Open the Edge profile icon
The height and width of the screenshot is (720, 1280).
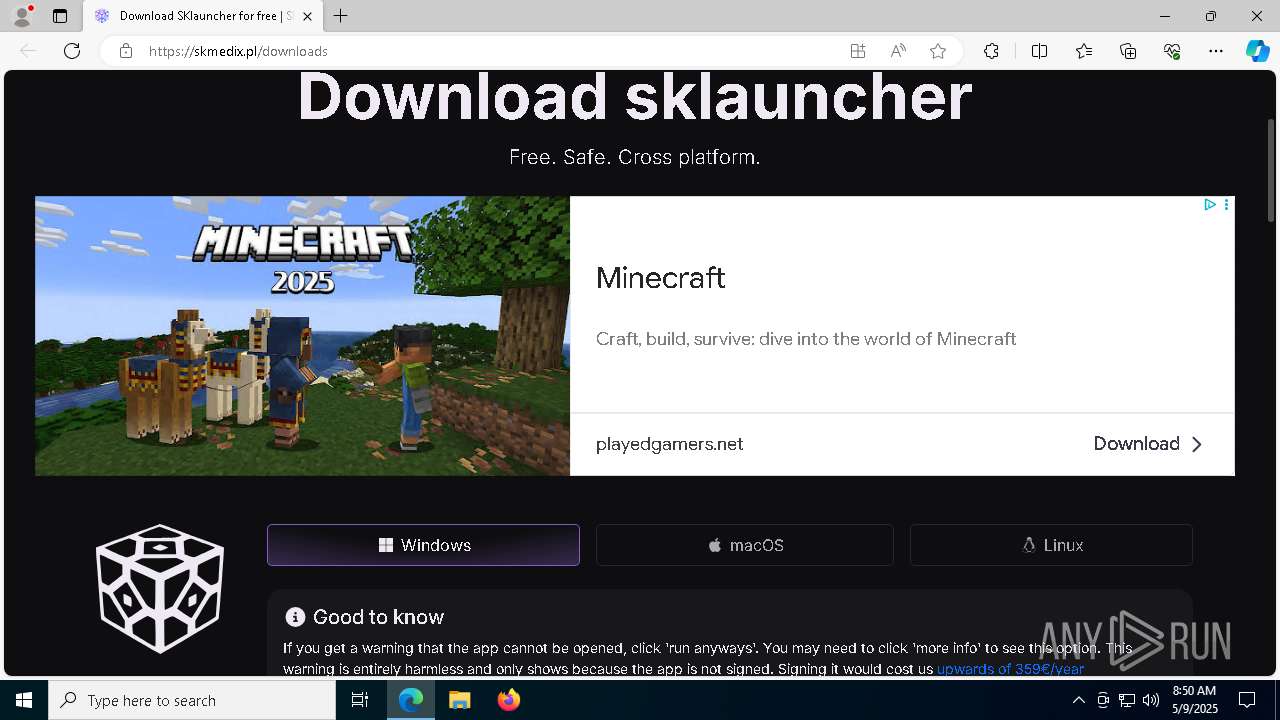coord(22,16)
